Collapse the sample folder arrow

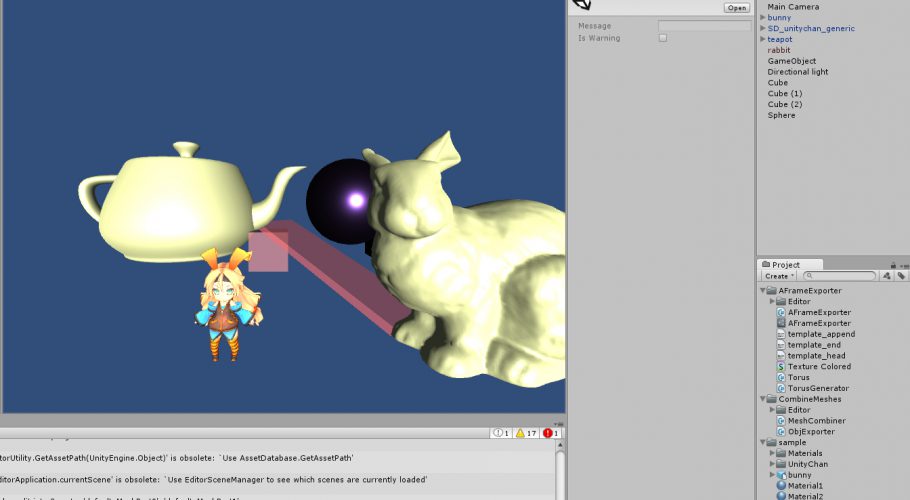click(763, 443)
